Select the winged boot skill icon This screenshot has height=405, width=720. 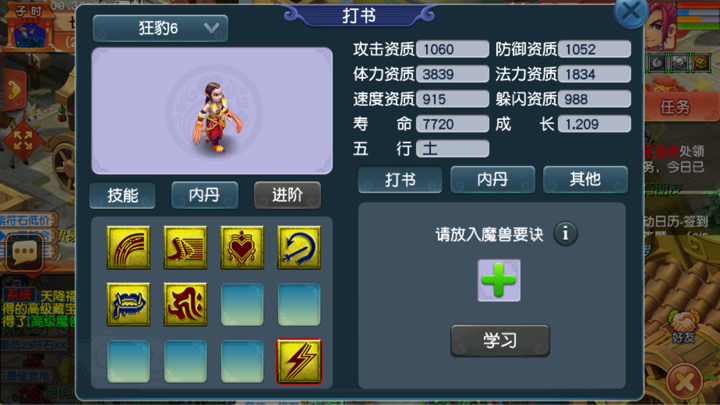(185, 248)
